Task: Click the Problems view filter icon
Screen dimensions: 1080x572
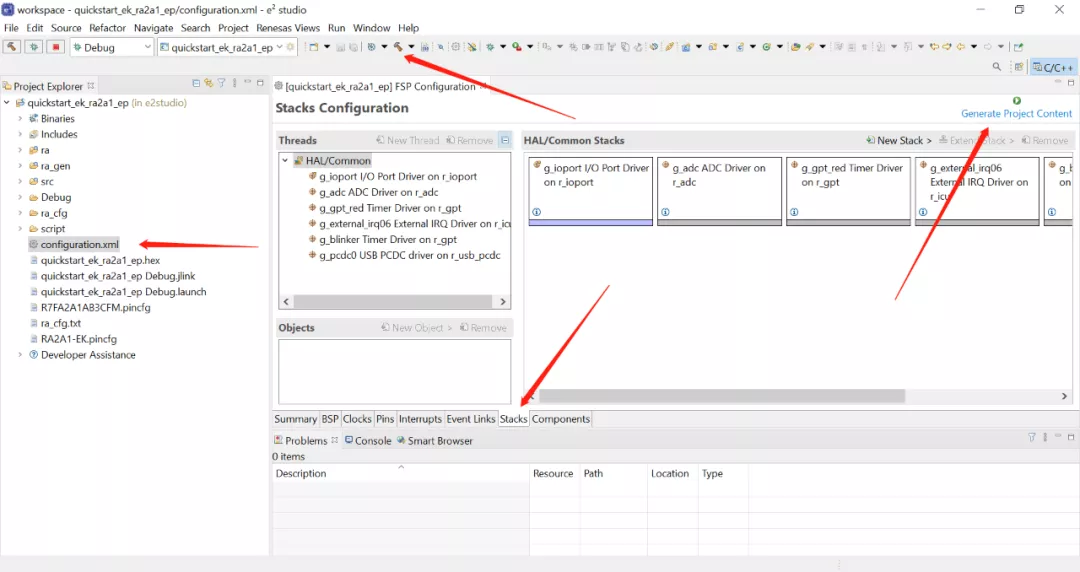Action: pos(1032,437)
